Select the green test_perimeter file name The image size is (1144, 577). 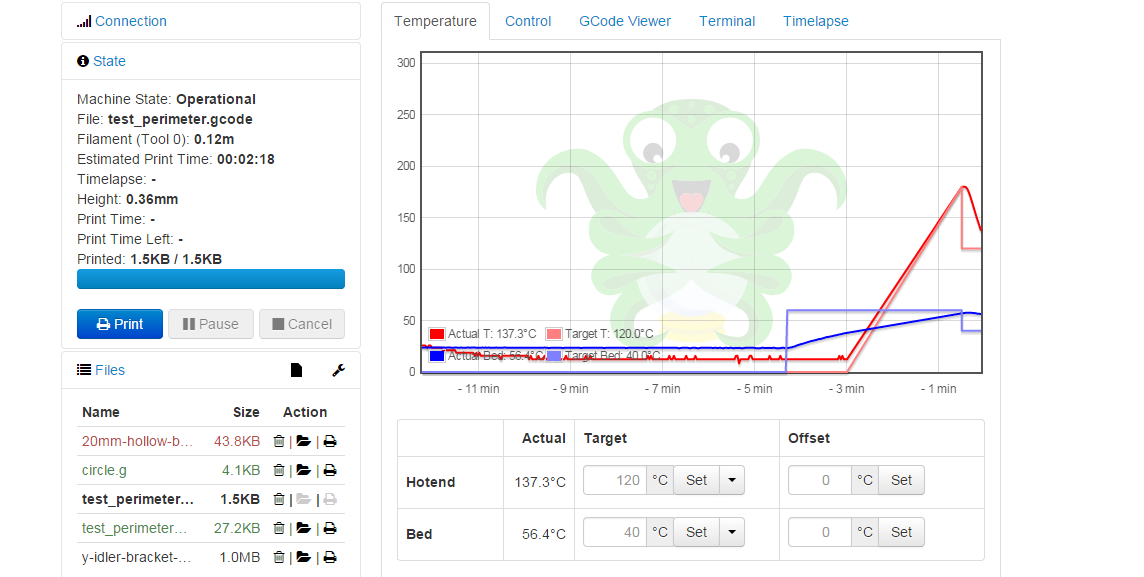[x=134, y=528]
